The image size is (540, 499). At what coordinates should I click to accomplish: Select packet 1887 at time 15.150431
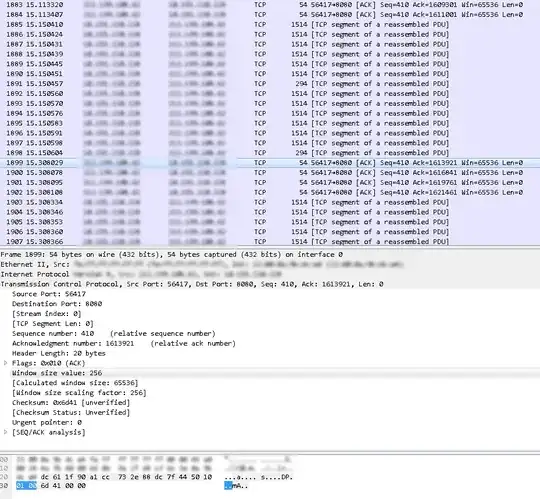[270, 44]
